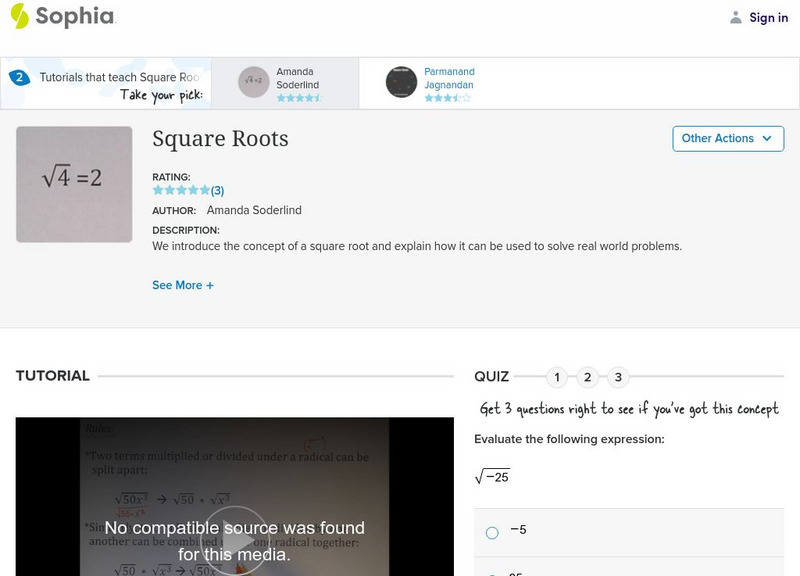Click the blue number 2 tutorials badge
The height and width of the screenshot is (576, 800).
[x=19, y=78]
